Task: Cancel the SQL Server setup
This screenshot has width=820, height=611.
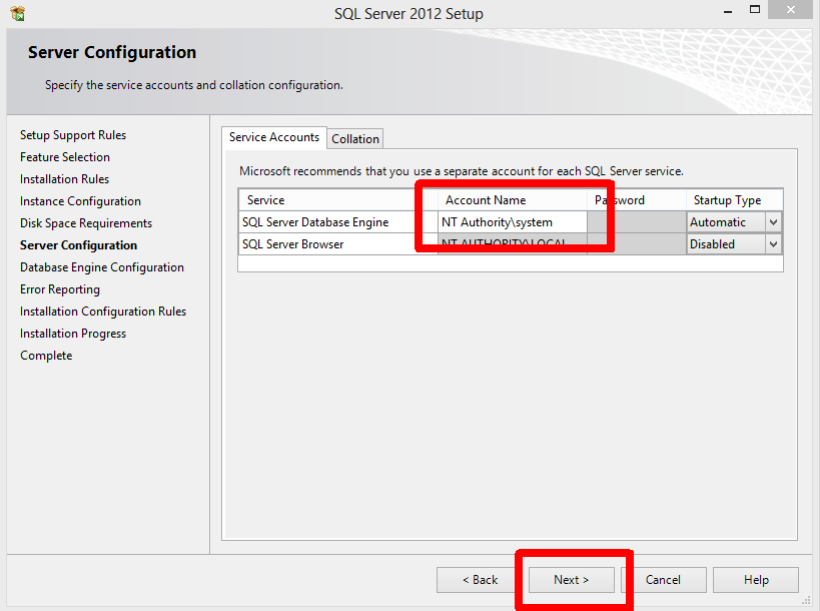Action: click(x=663, y=580)
